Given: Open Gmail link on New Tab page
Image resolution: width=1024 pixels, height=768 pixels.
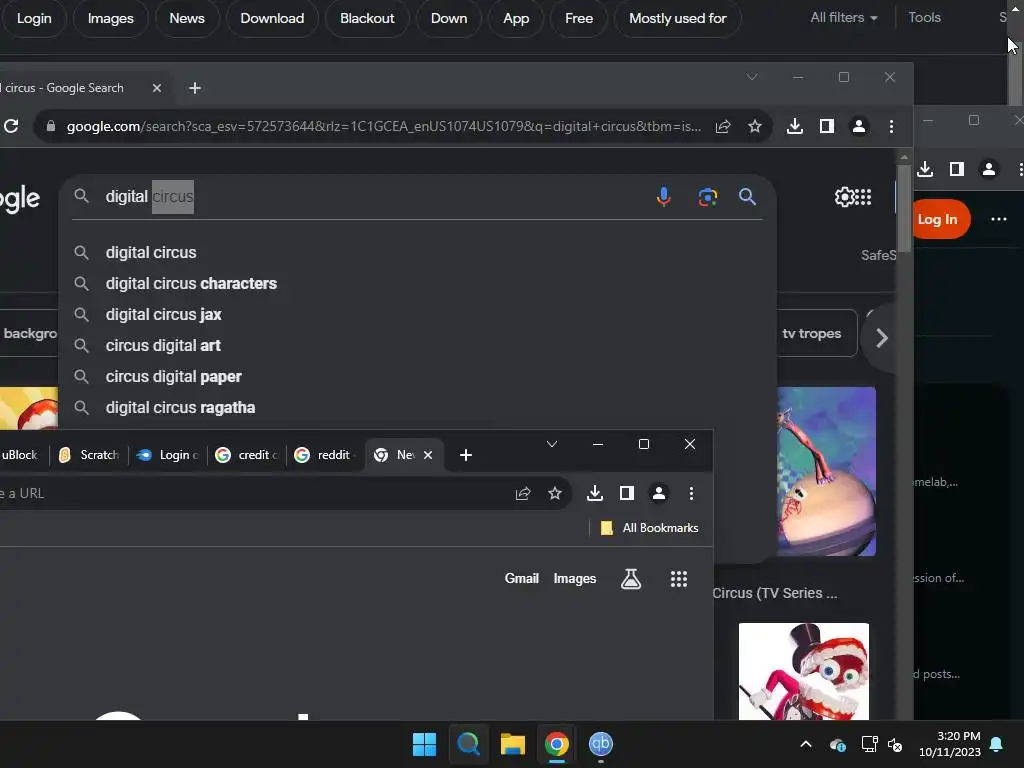Looking at the screenshot, I should pos(522,579).
